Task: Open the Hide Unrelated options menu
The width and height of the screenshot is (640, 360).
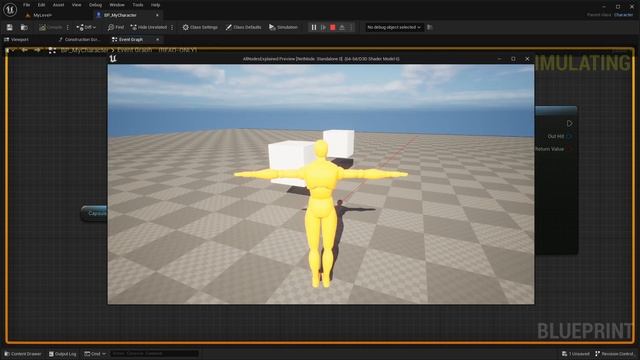Action: (172, 27)
